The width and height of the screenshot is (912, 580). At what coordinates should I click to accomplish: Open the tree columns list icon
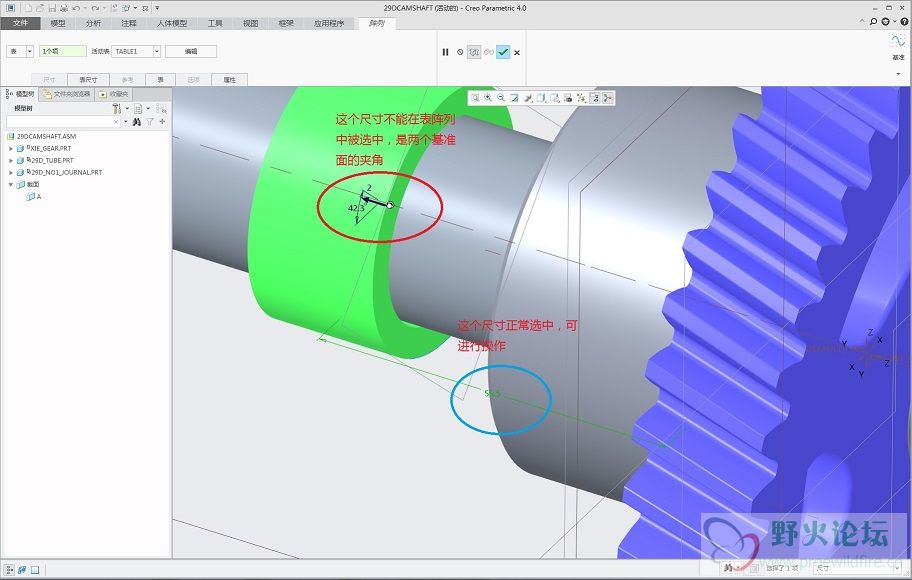pos(138,109)
